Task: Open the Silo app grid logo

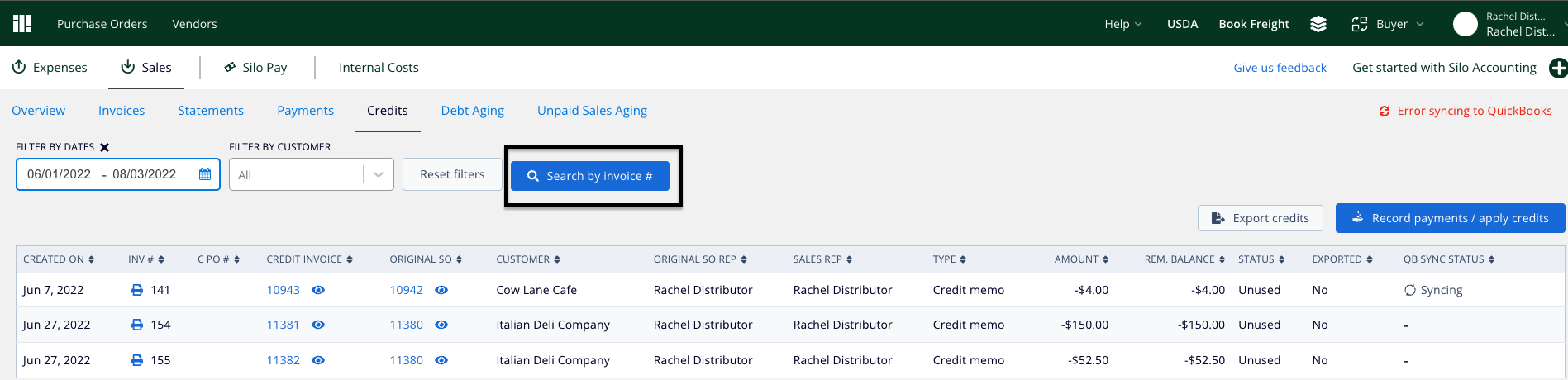Action: [22, 23]
